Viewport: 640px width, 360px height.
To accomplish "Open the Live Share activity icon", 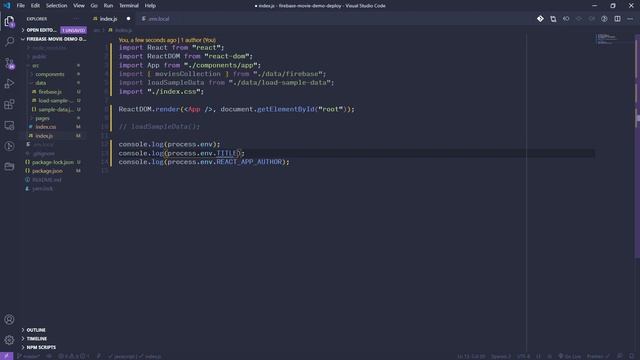I will pyautogui.click(x=9, y=146).
